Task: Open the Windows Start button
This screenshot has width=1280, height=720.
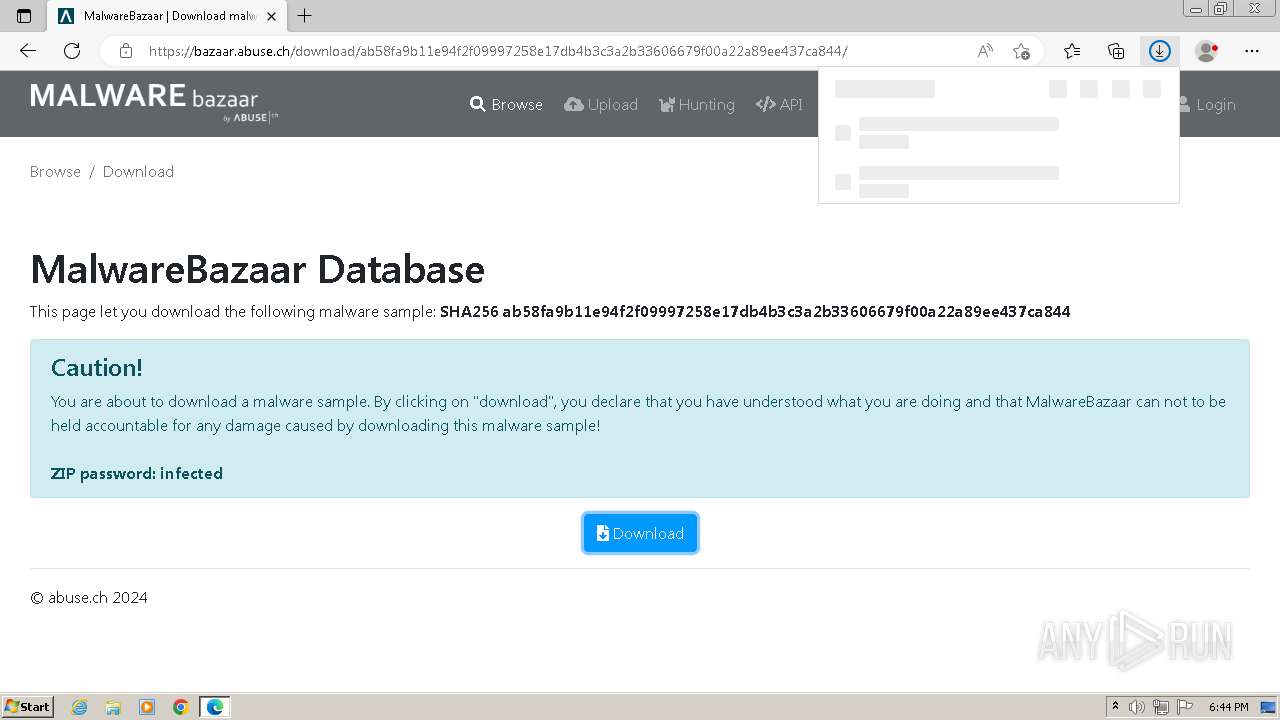Action: pos(28,706)
